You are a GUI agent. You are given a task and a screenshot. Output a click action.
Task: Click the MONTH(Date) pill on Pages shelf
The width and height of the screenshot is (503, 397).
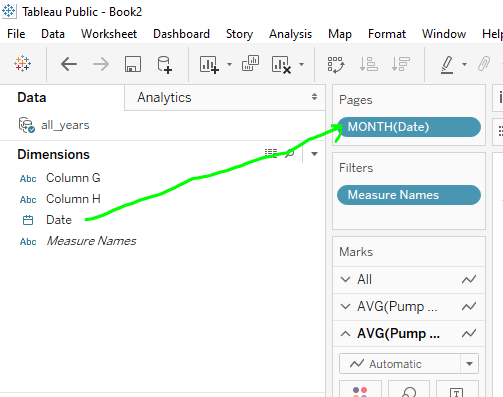tap(409, 127)
